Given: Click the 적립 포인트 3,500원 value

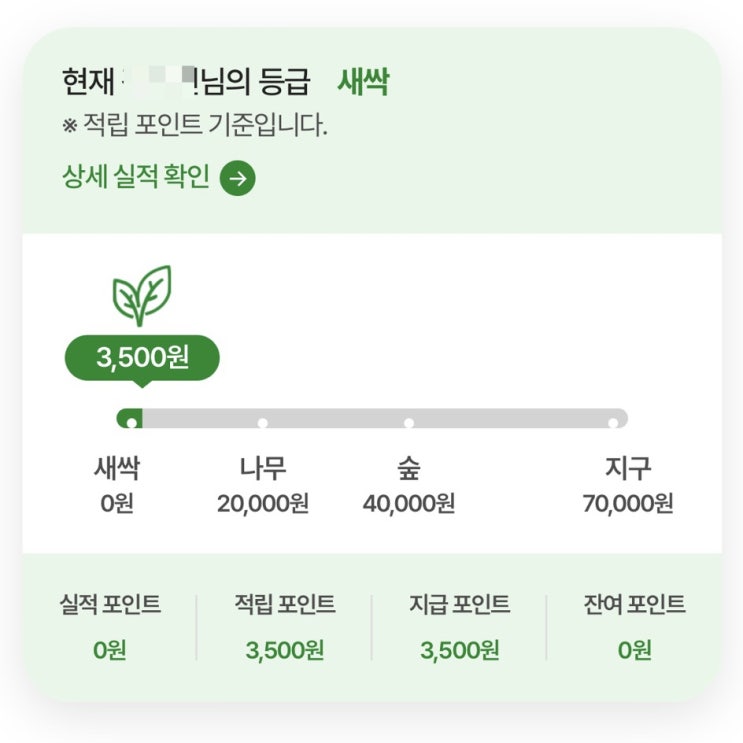Looking at the screenshot, I should point(285,650).
